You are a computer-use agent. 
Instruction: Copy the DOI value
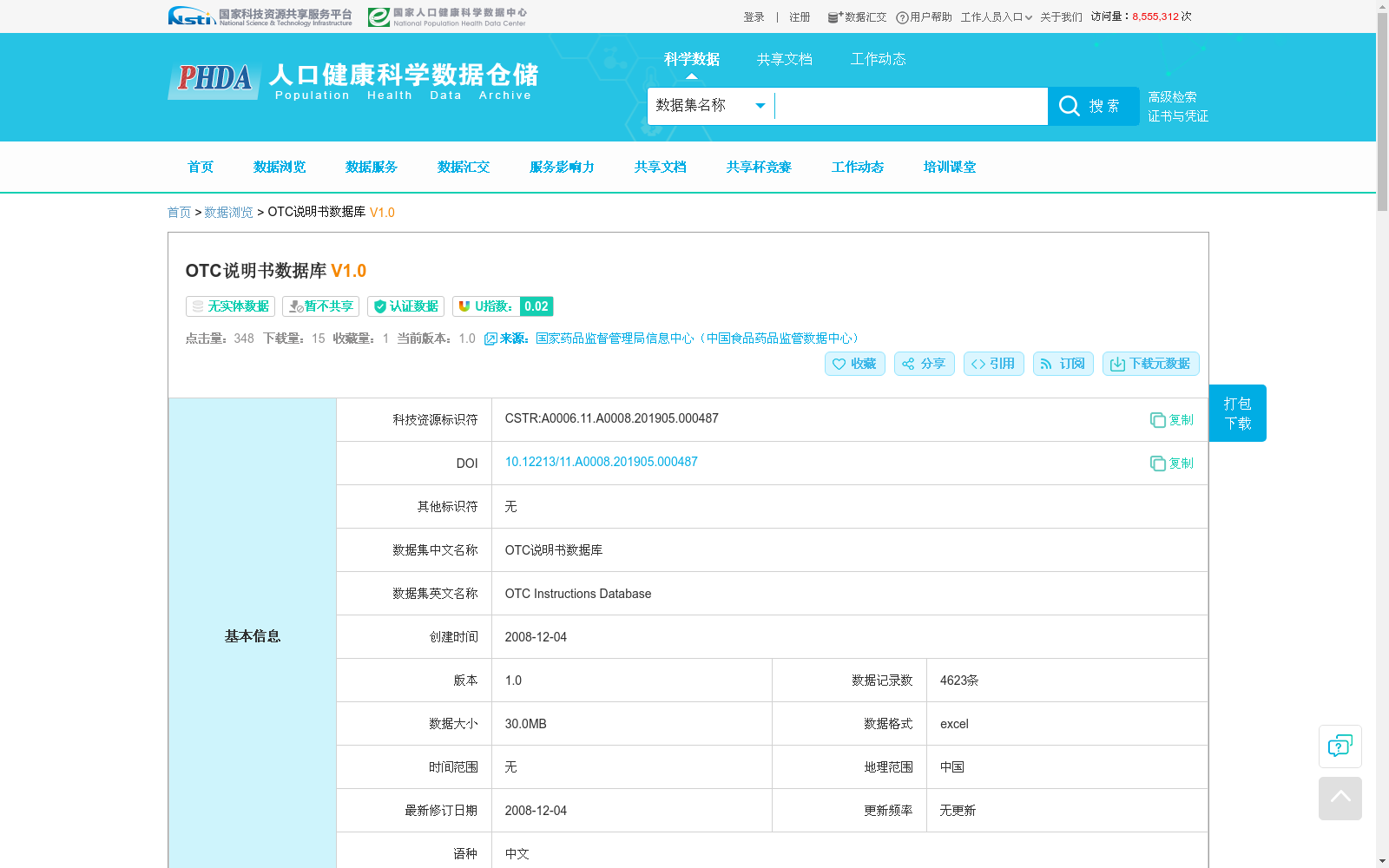(1171, 464)
